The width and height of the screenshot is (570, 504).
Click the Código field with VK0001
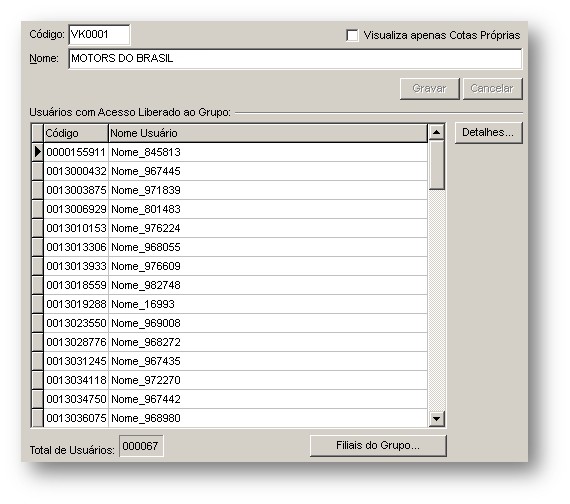(99, 35)
